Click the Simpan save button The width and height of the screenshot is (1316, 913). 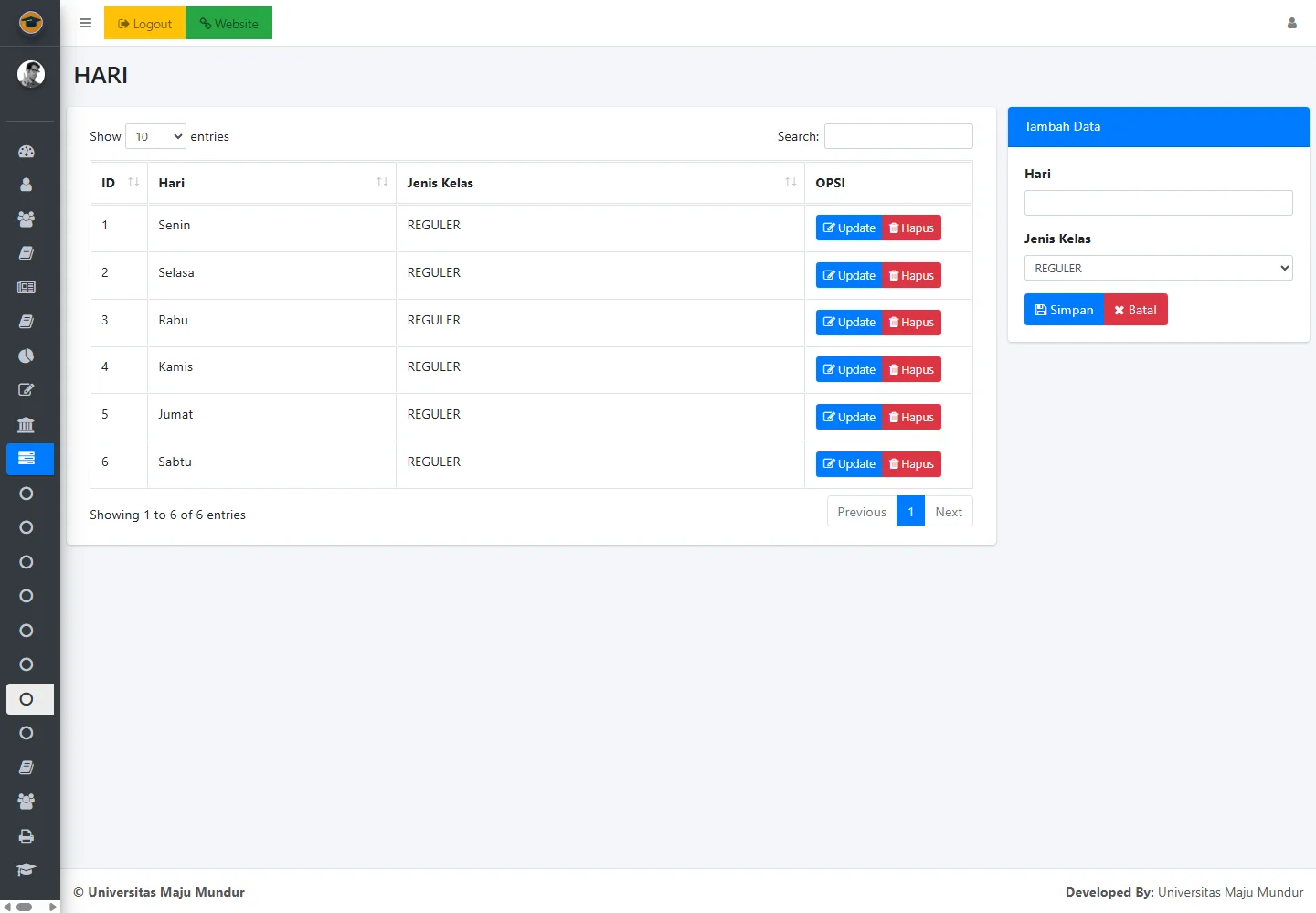click(x=1064, y=310)
